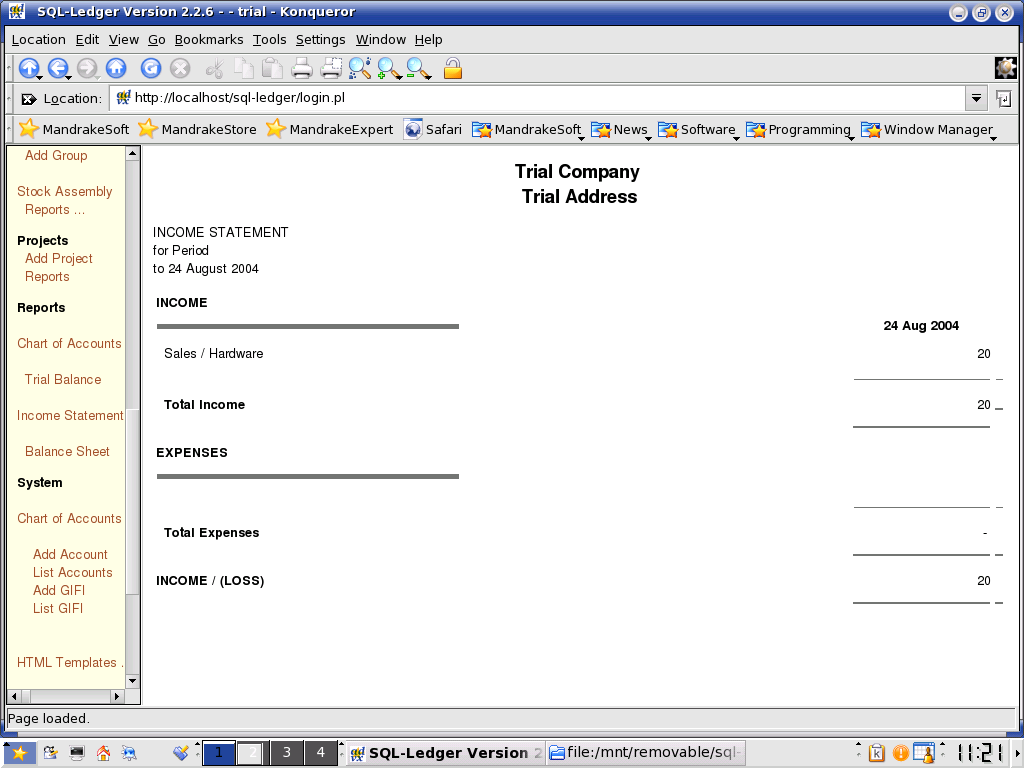Click the Find text magnifier icon
The height and width of the screenshot is (768, 1024).
pyautogui.click(x=359, y=68)
